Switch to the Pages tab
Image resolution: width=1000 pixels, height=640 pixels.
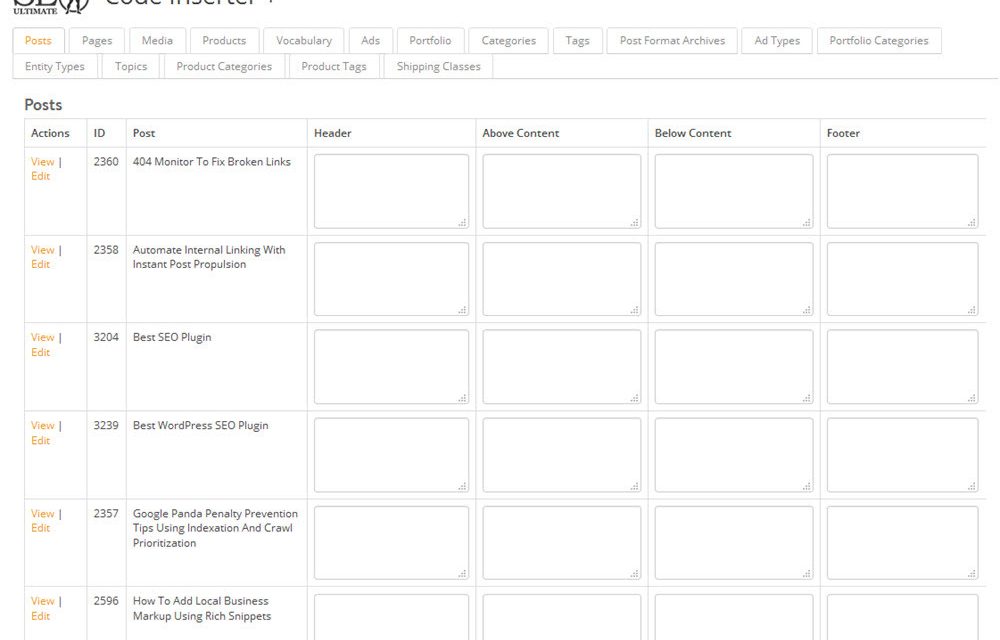click(97, 41)
